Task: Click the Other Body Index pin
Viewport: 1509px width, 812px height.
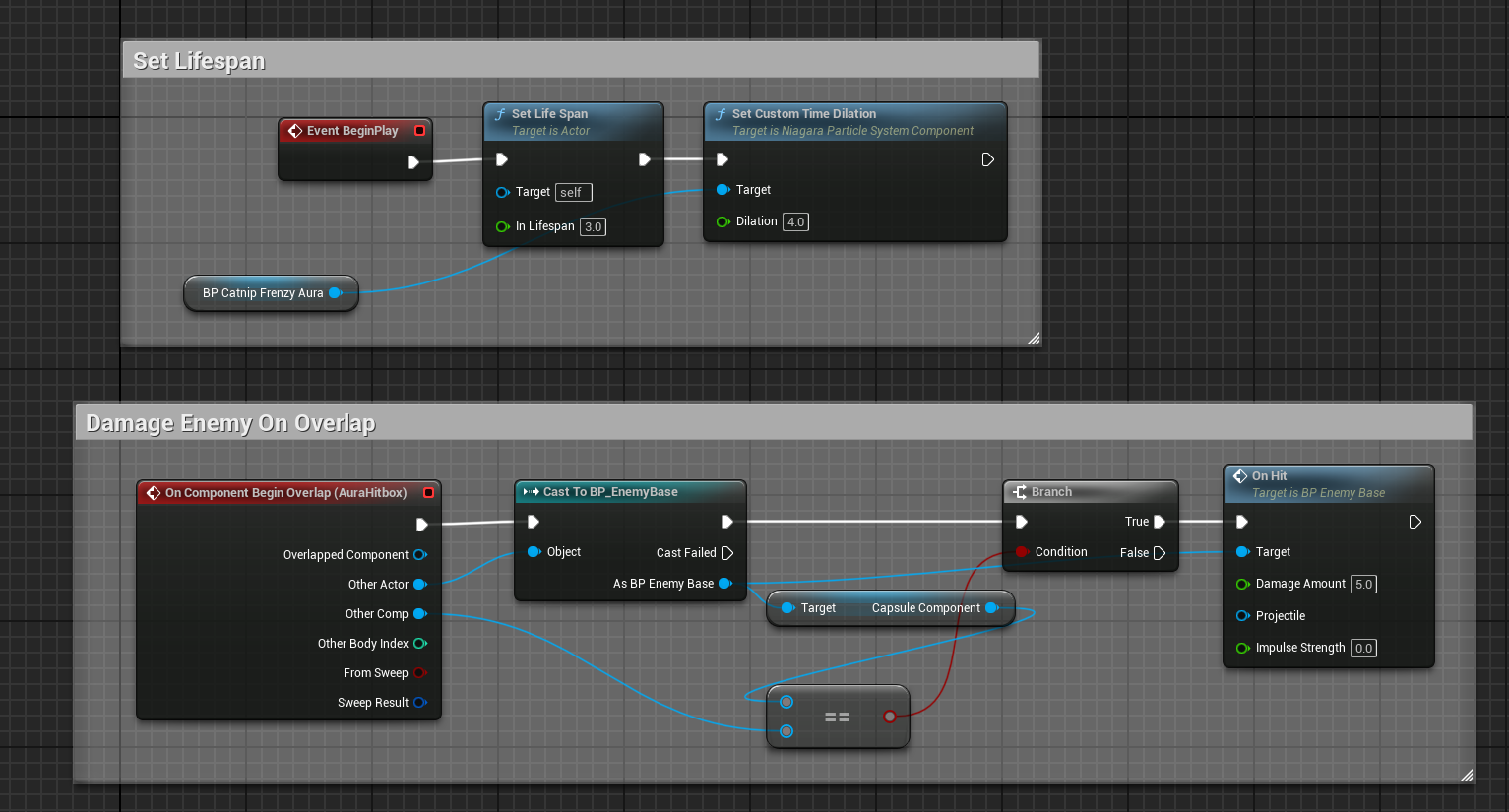Action: pyautogui.click(x=420, y=643)
